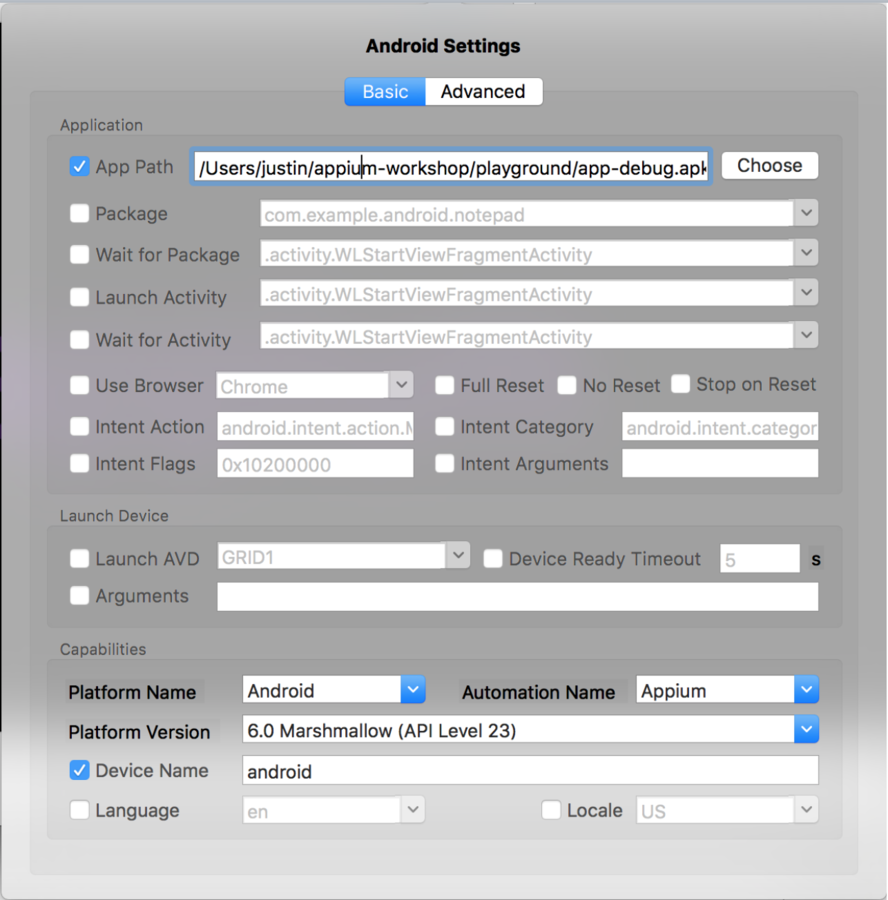
Task: Tick the Intent Category checkbox
Action: tap(444, 426)
